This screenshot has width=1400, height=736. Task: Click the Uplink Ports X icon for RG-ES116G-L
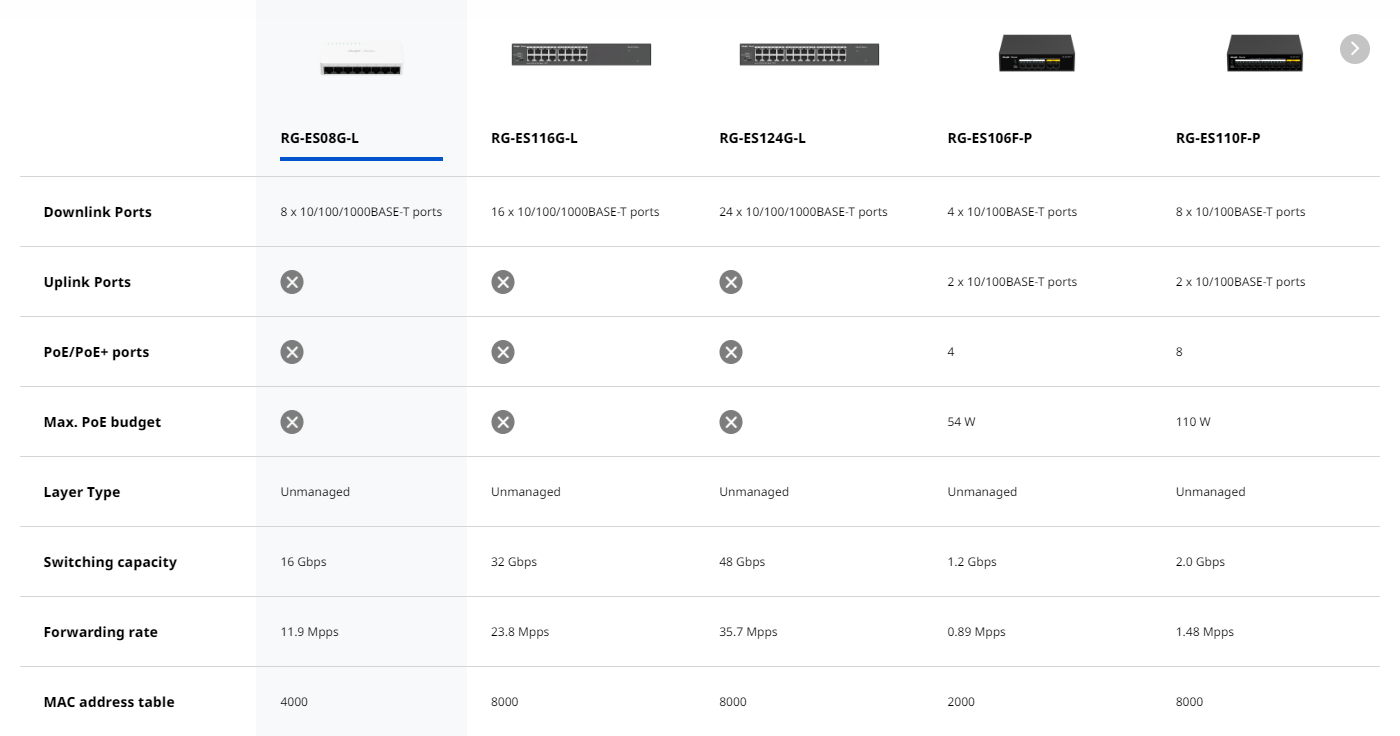pos(503,282)
